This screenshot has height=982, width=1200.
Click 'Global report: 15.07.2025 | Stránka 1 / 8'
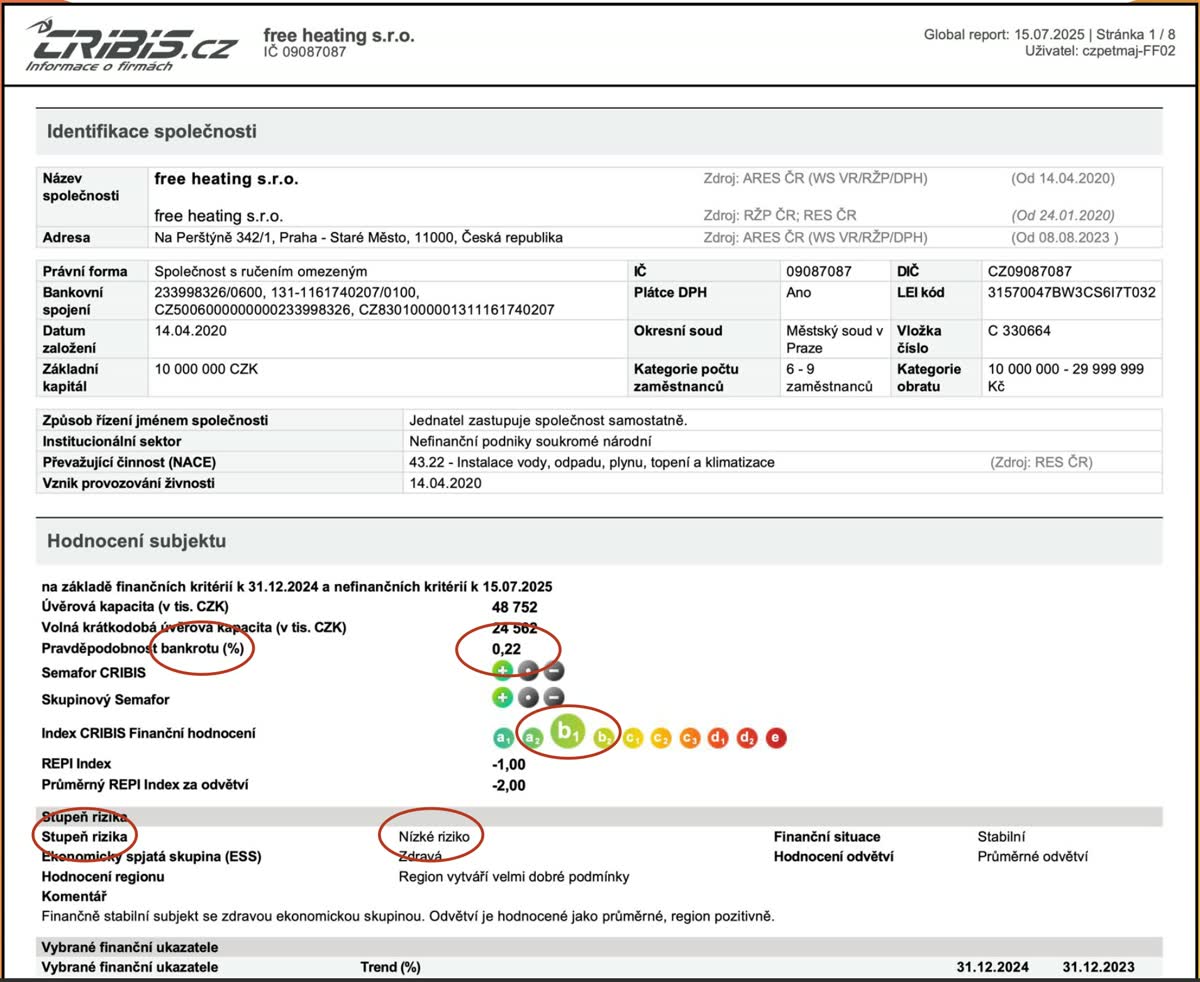click(1050, 35)
